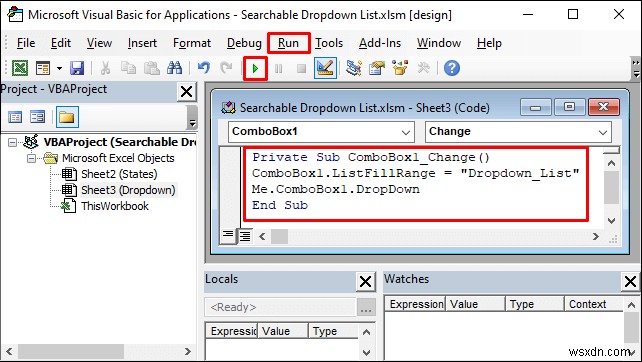Click code window horizontal scroll left arrow
Viewport: 642px width, 362px height.
262,236
